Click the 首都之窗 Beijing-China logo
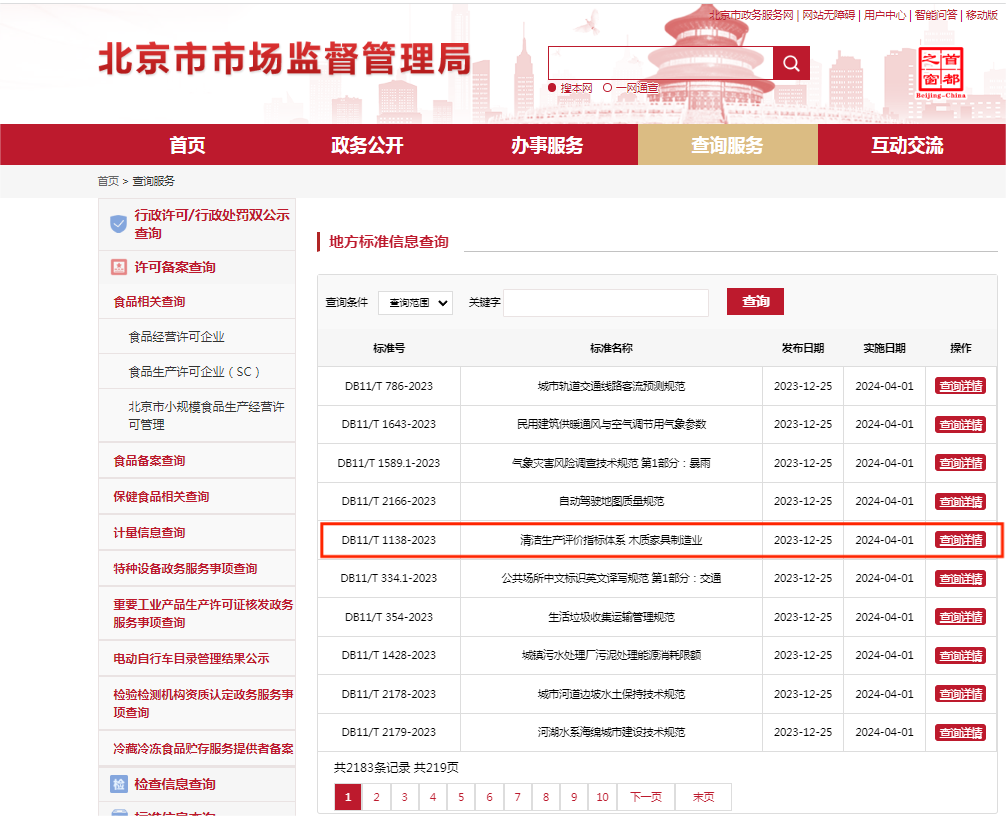The image size is (1006, 816). pos(941,72)
